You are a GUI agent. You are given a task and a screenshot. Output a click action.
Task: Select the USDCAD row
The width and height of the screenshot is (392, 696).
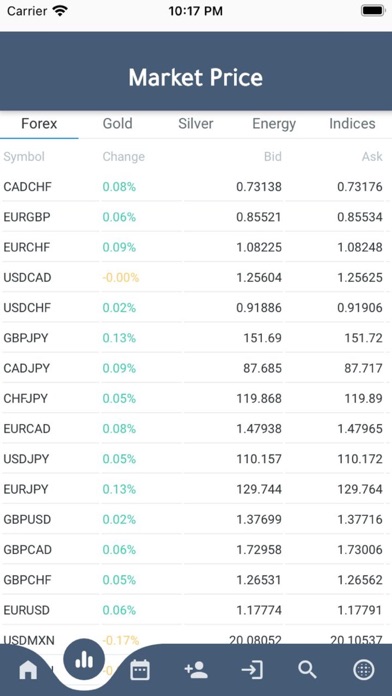(196, 277)
